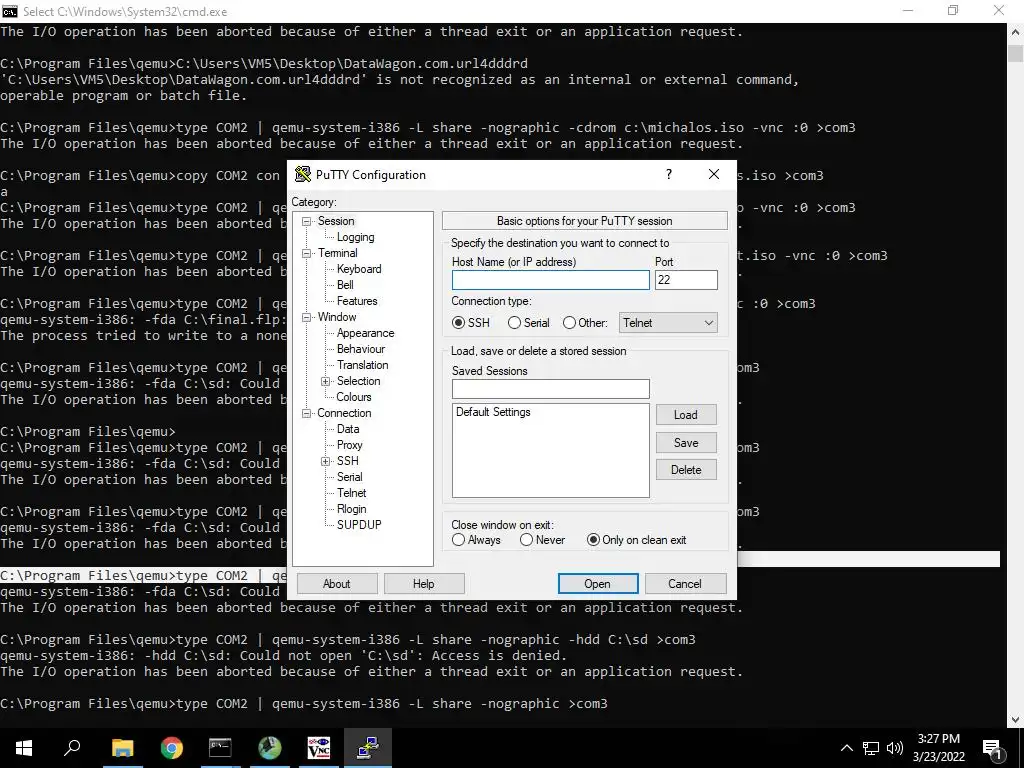Set close window on exit to Never
The width and height of the screenshot is (1024, 768).
542,540
